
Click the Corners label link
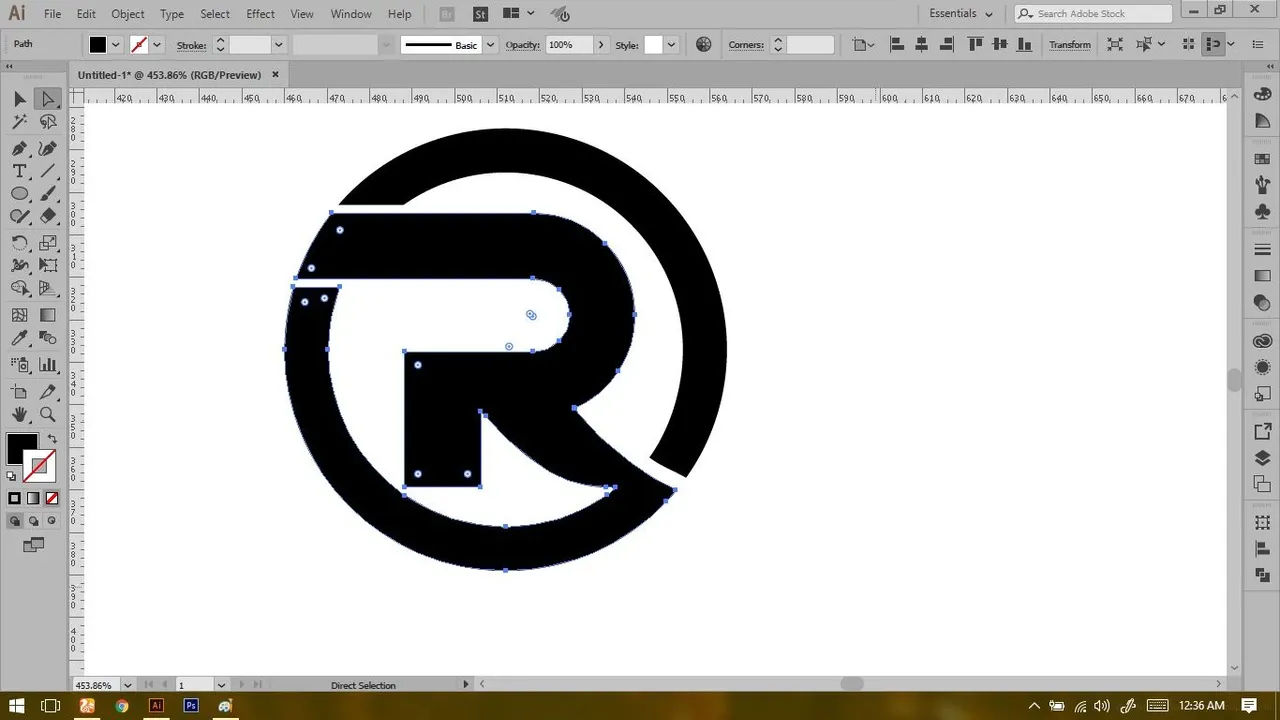coord(746,45)
